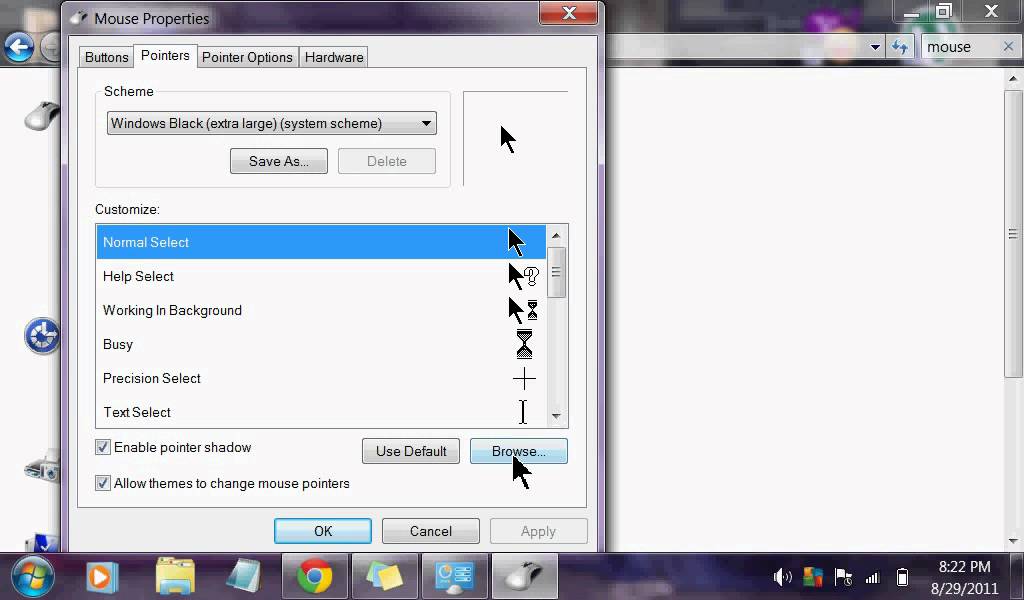1024x600 pixels.
Task: Select the Text Select pointer row
Action: pos(321,412)
